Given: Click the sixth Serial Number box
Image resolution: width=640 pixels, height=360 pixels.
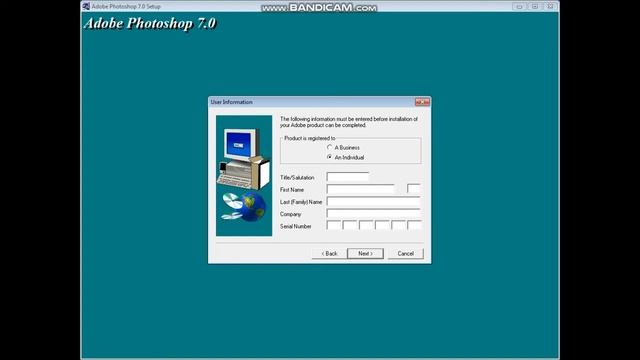Looking at the screenshot, I should point(414,226).
